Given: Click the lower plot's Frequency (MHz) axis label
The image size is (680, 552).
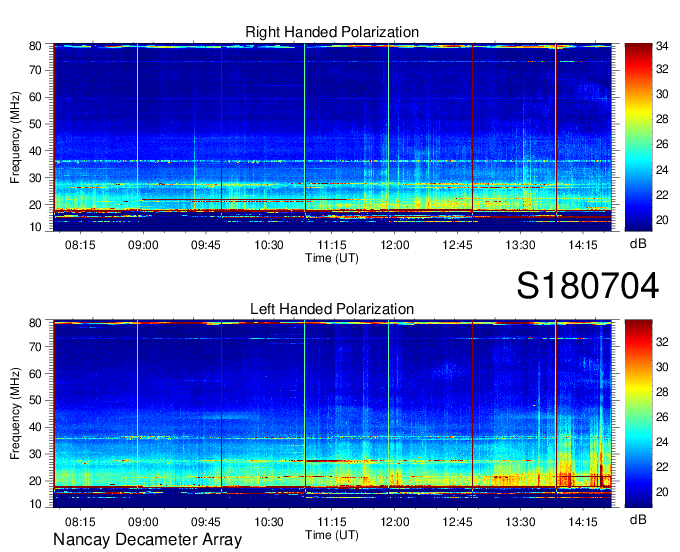Looking at the screenshot, I should pyautogui.click(x=15, y=414).
